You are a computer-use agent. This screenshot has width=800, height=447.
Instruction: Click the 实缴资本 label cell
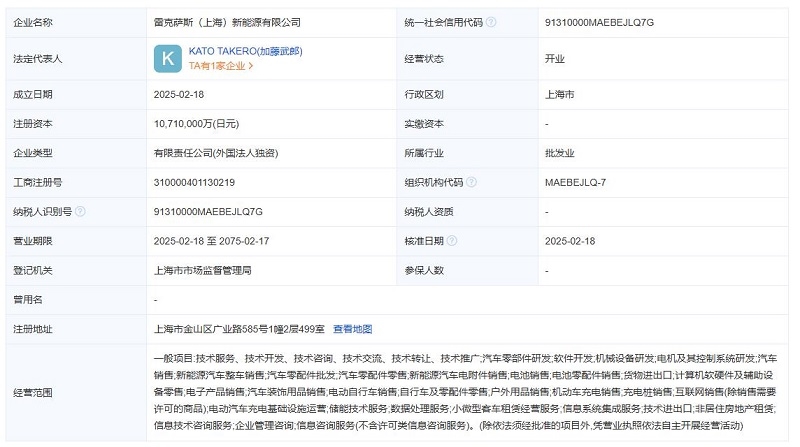click(x=467, y=123)
